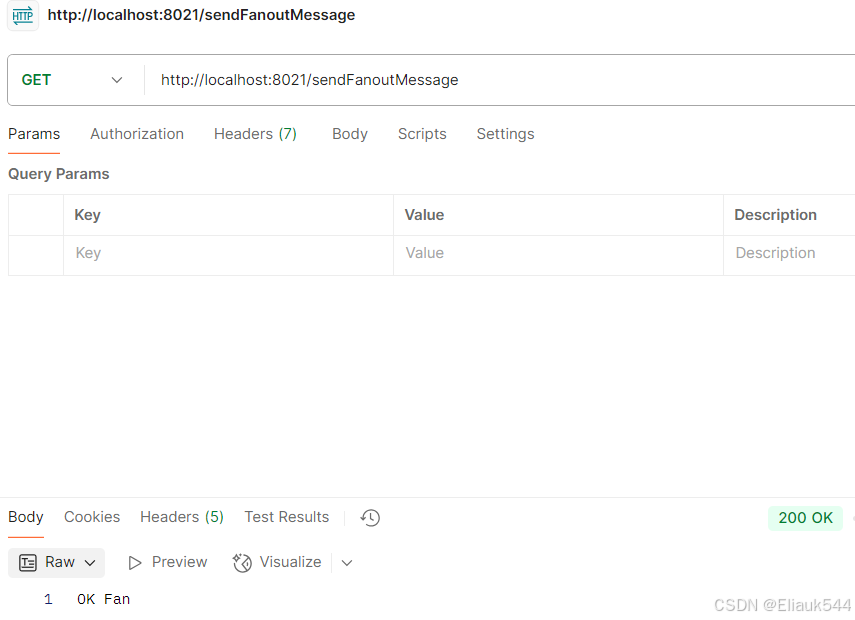855x620 pixels.
Task: Expand the chevron next to Visualize
Action: click(x=347, y=563)
